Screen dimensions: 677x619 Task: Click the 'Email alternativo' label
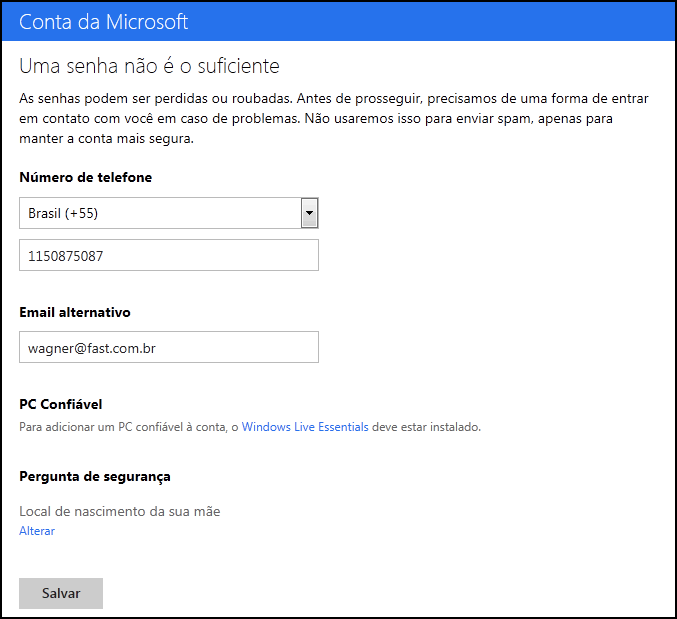tap(75, 312)
